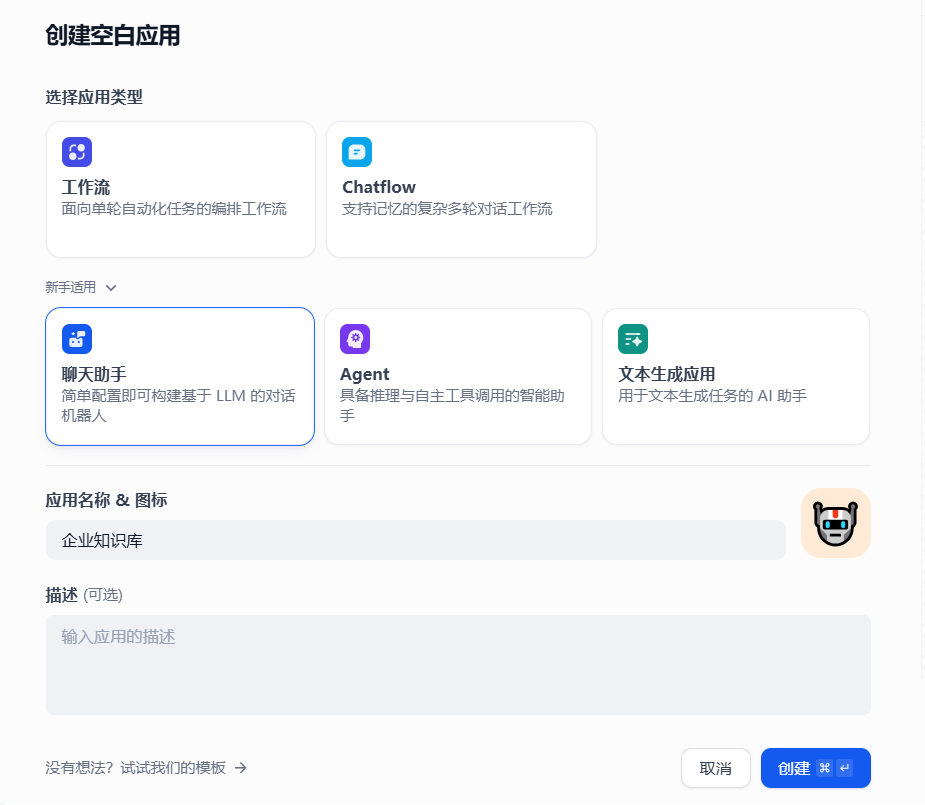
Task: Click the Agent brain icon
Action: point(355,339)
